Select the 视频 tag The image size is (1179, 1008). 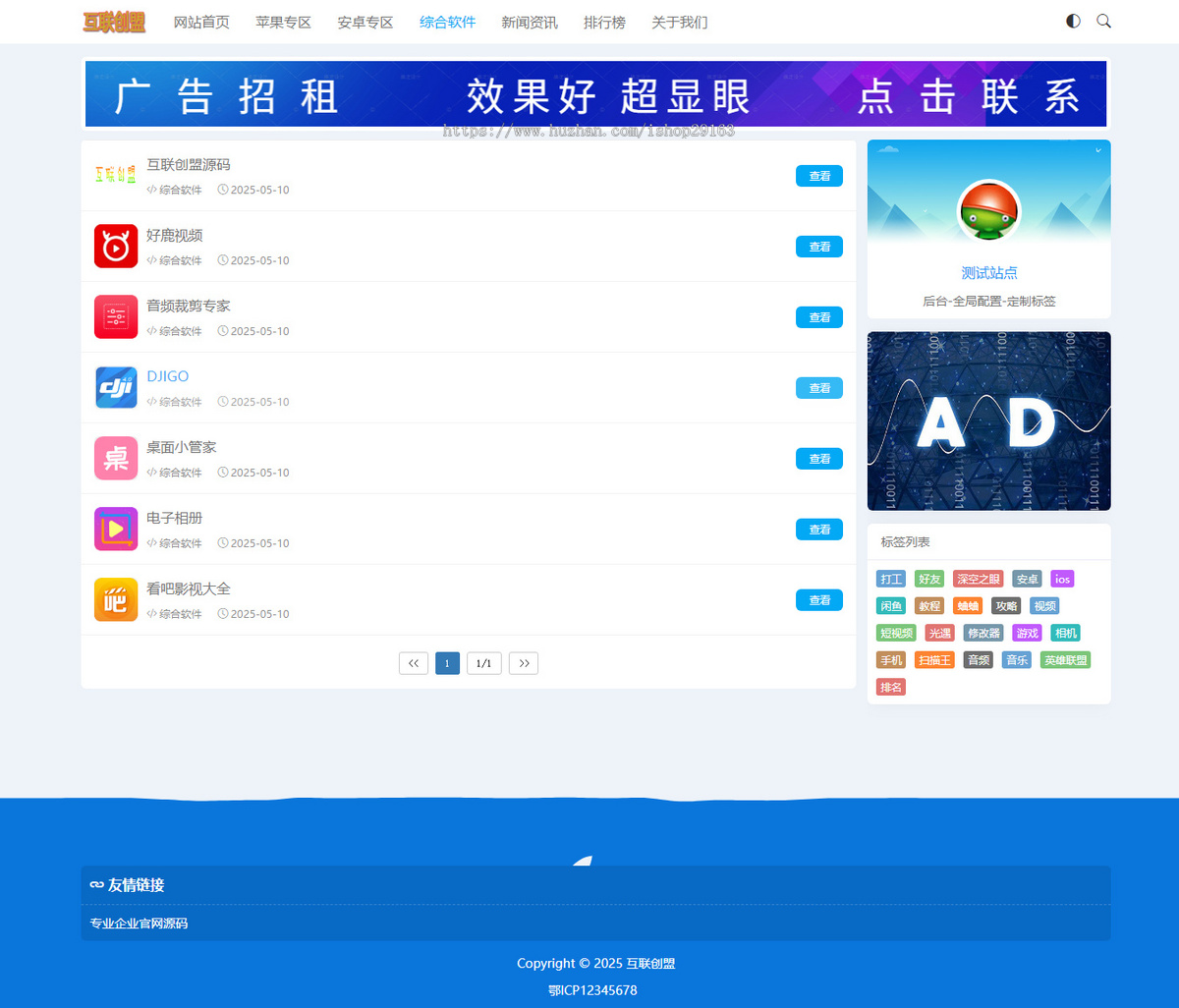click(1044, 606)
